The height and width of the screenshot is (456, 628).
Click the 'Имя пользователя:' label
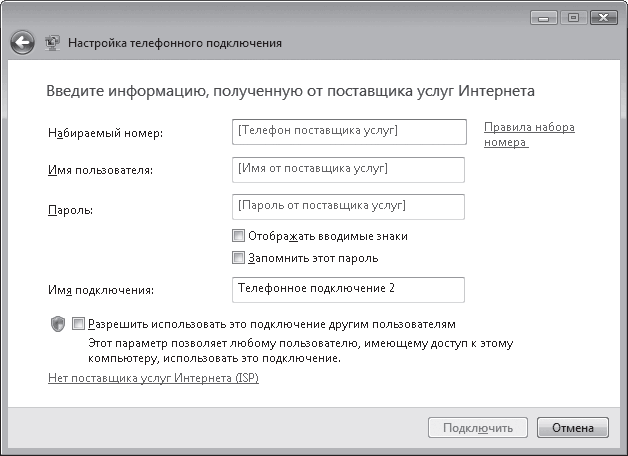pyautogui.click(x=100, y=171)
